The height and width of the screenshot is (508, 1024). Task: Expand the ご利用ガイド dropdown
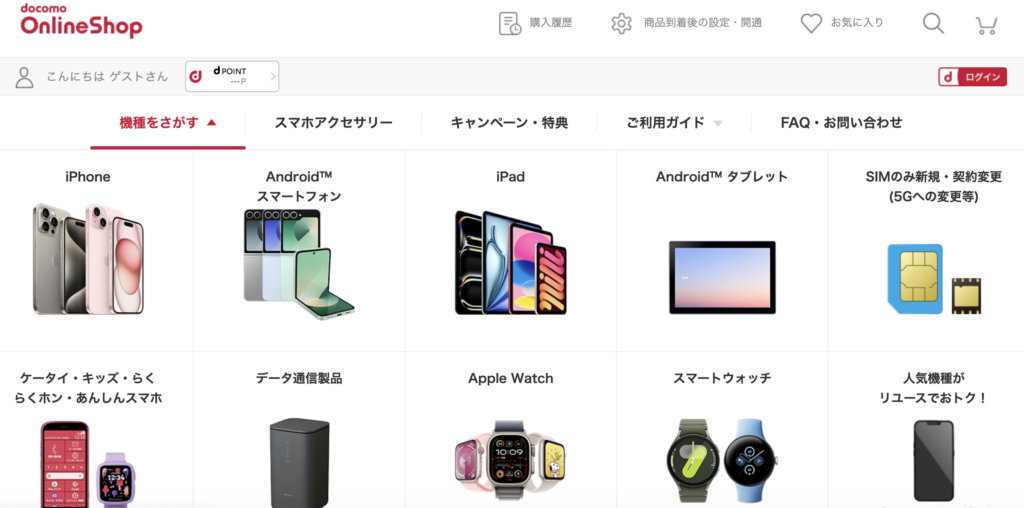(675, 123)
